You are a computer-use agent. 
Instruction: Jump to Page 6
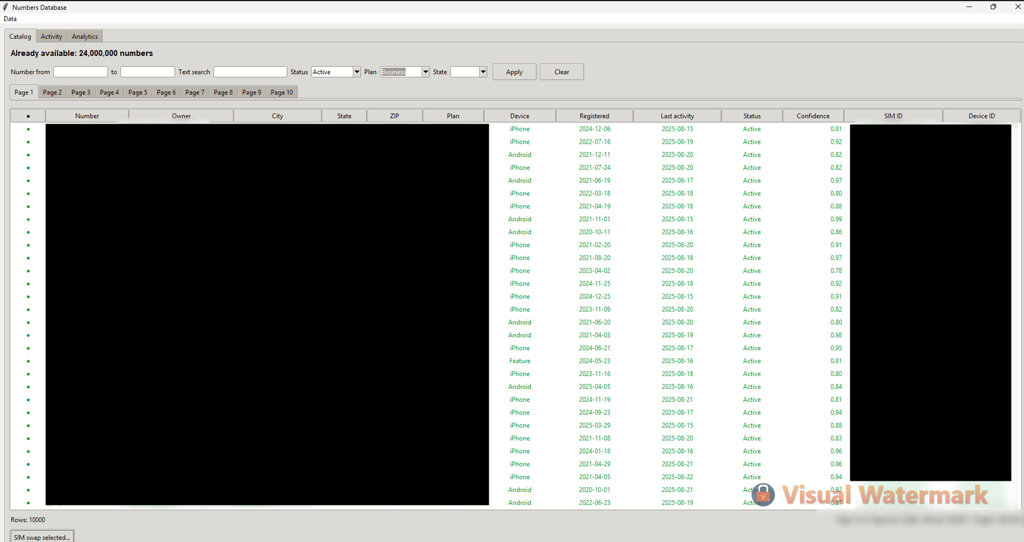click(x=166, y=93)
